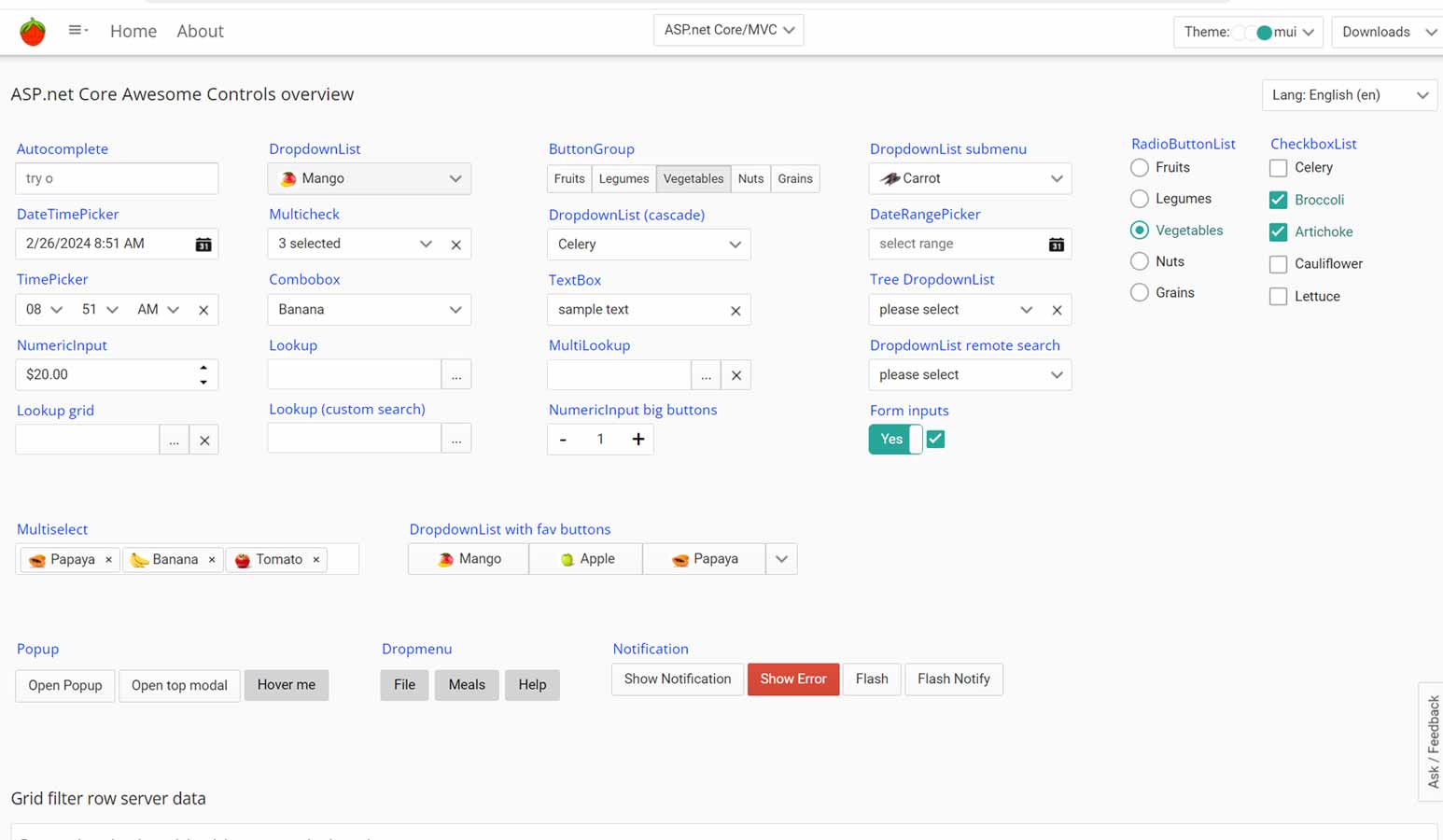Screen dimensions: 1443x840
Task: Remove Papaya from the Multiselect
Action: tap(108, 560)
